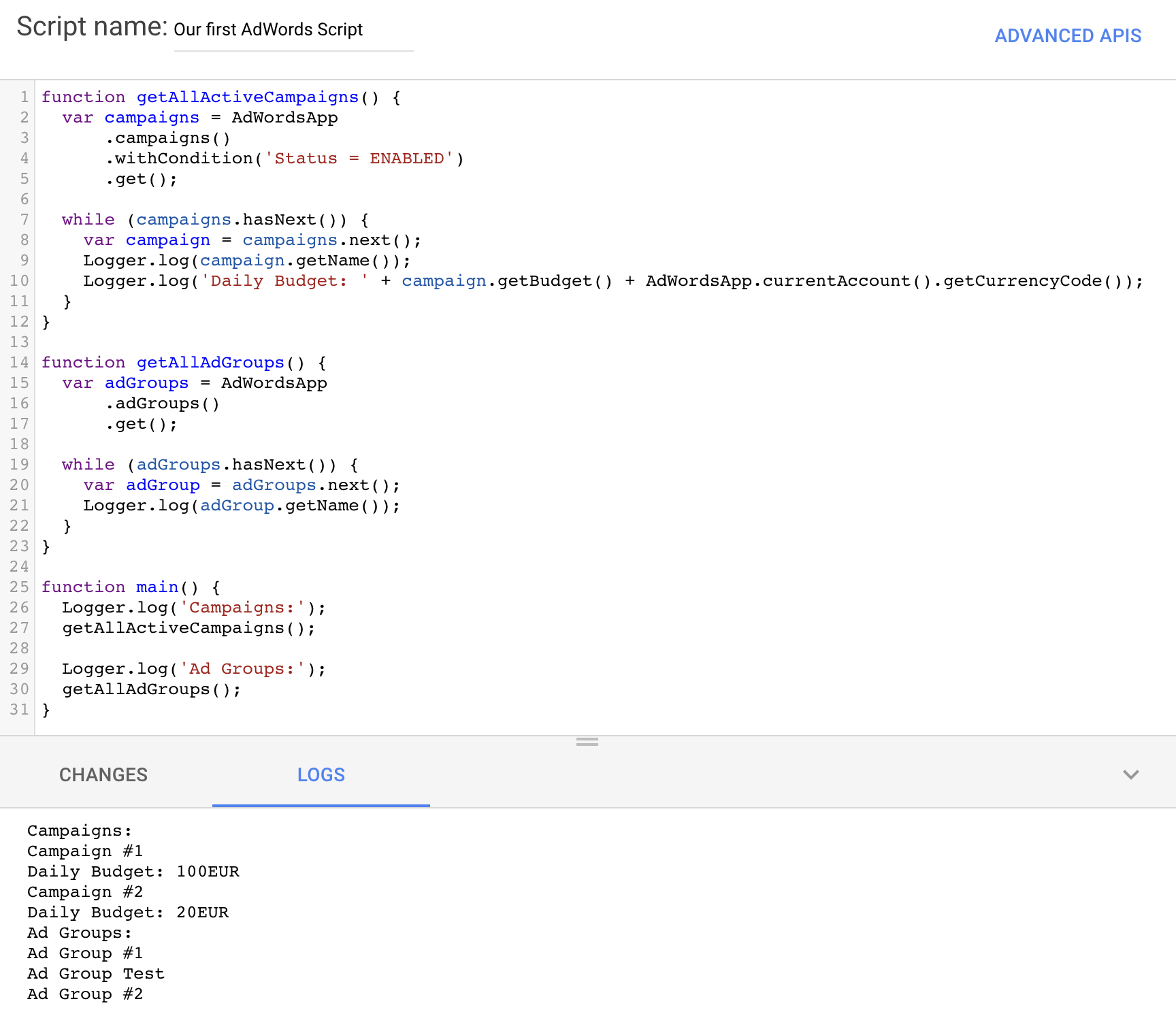Collapse the logs panel with the chevron
Viewport: 1176px width, 1014px height.
[x=1130, y=775]
